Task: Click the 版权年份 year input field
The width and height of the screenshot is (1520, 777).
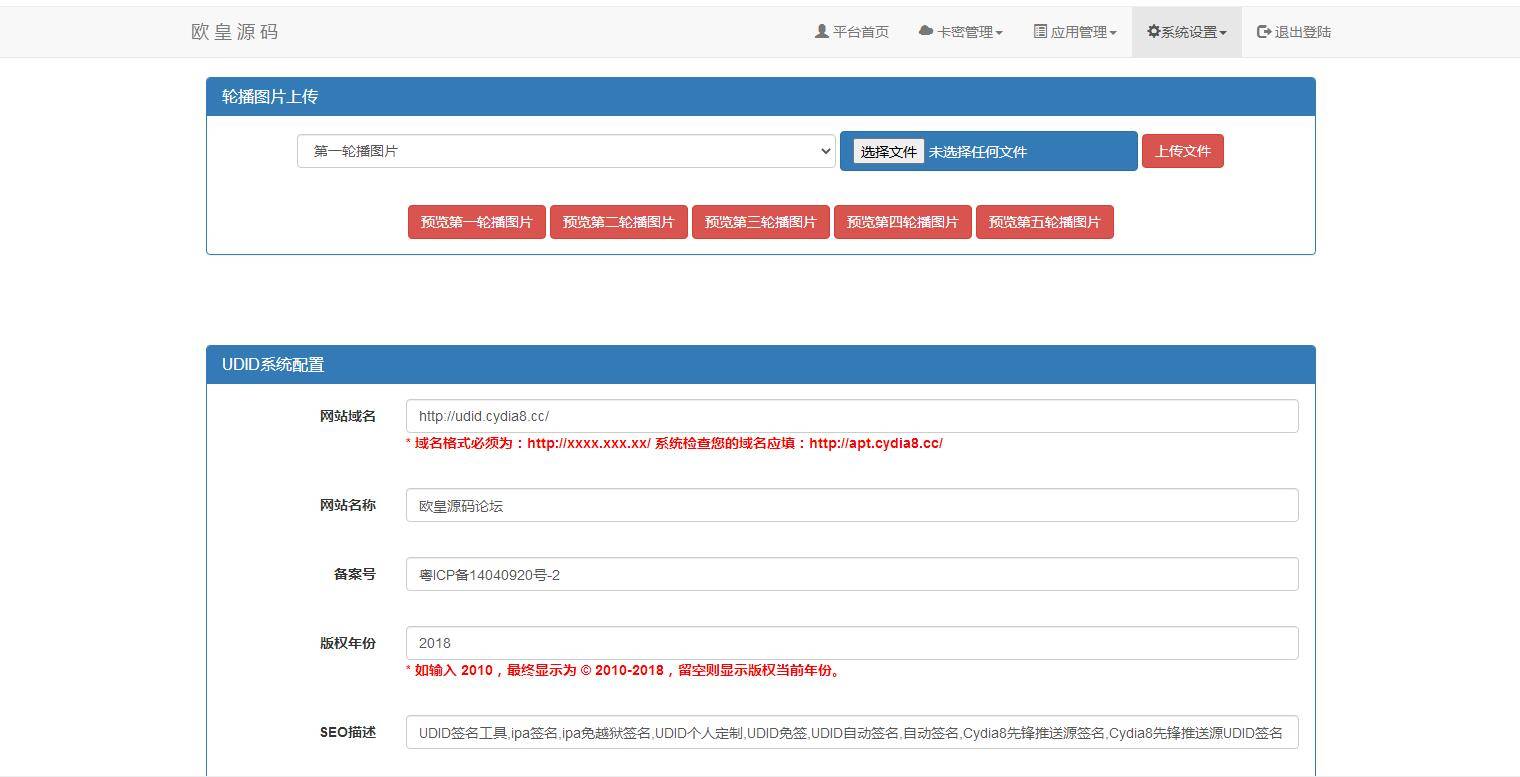Action: (850, 642)
